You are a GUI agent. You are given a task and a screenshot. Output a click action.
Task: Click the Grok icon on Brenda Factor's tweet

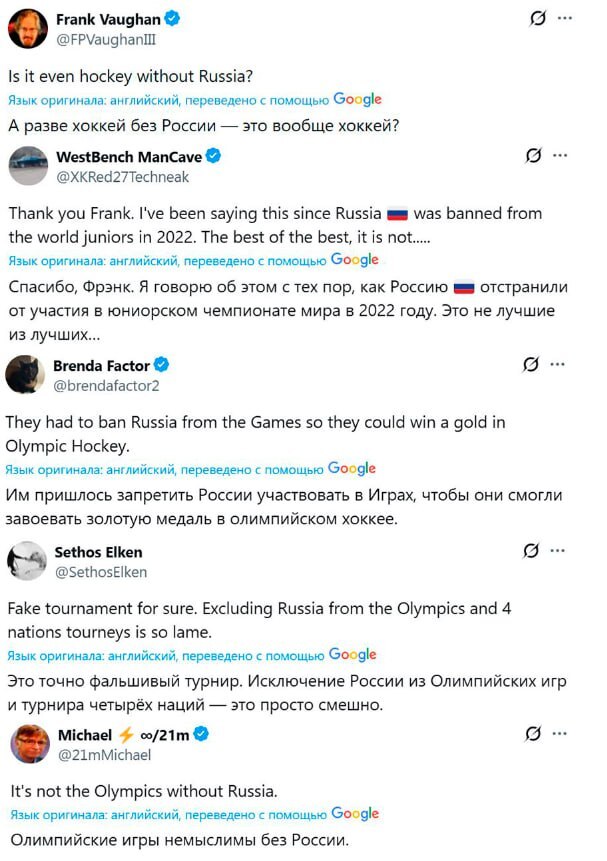click(x=533, y=365)
